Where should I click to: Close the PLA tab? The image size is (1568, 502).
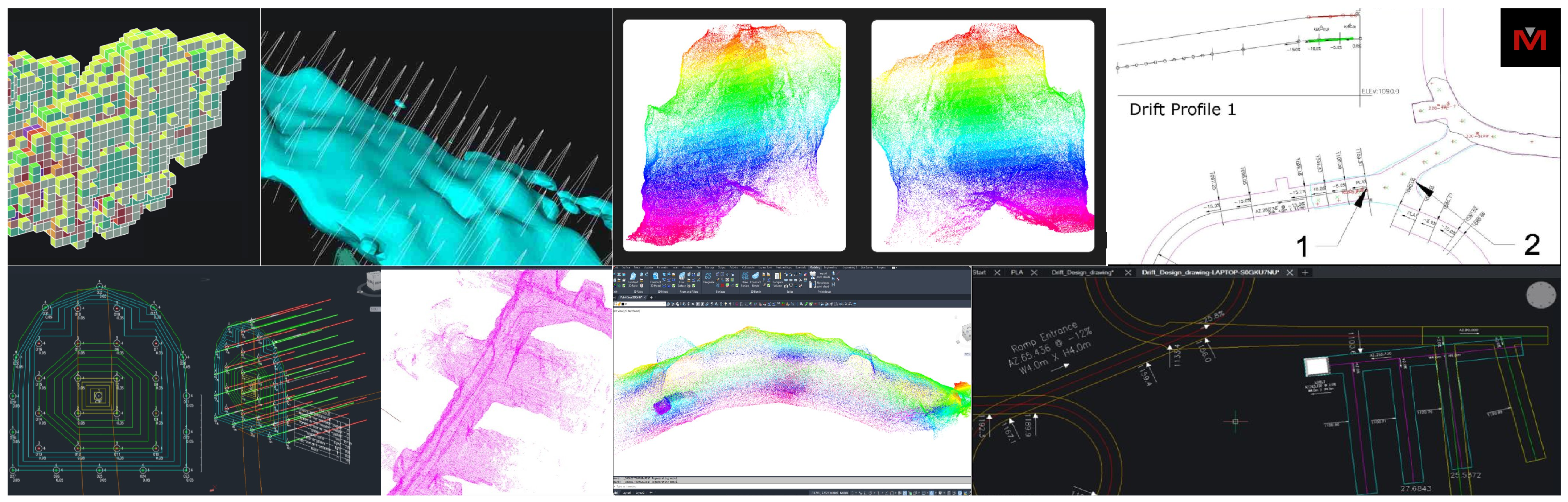pyautogui.click(x=1033, y=273)
